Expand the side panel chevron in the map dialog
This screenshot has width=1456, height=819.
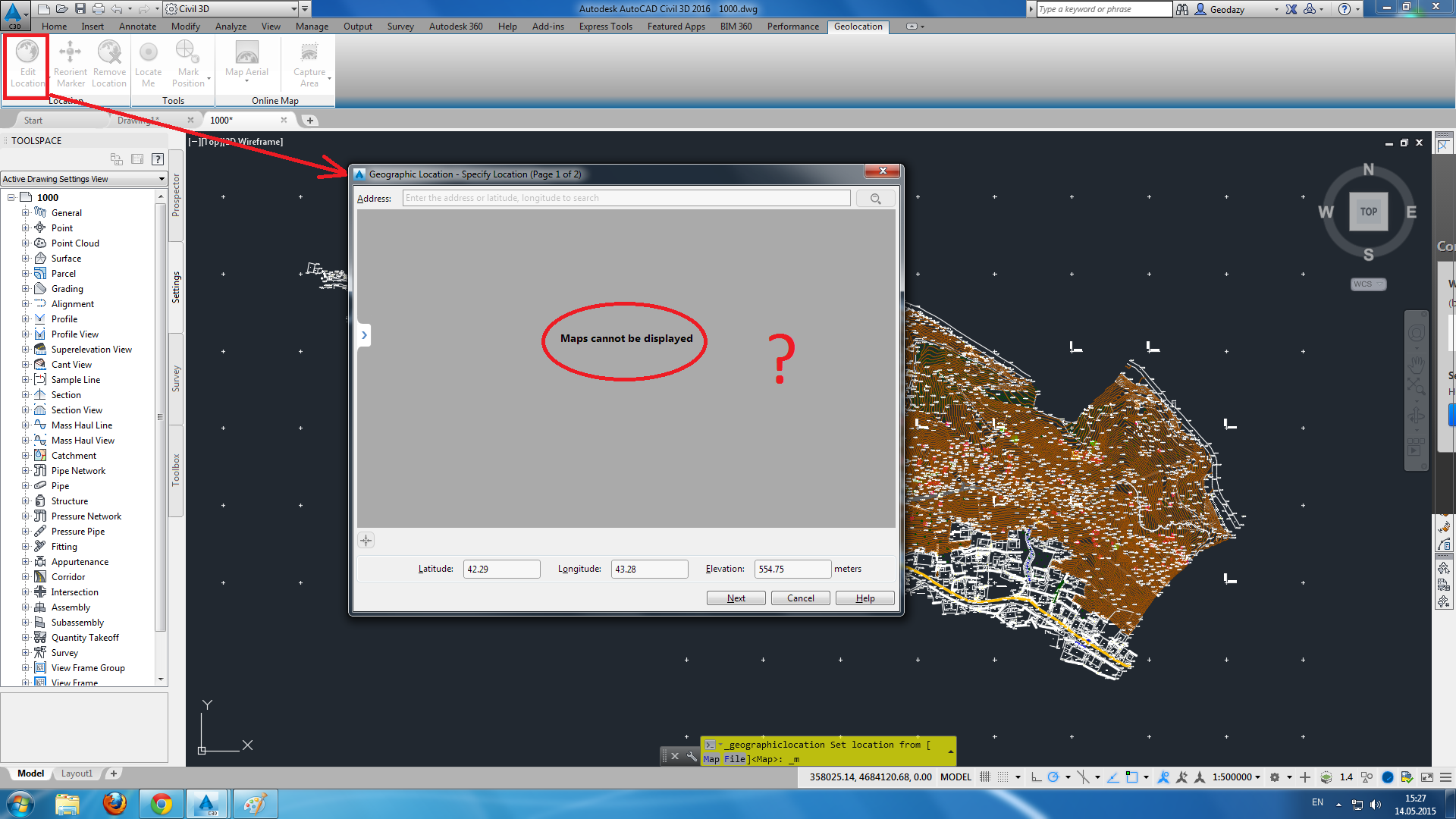[x=364, y=335]
